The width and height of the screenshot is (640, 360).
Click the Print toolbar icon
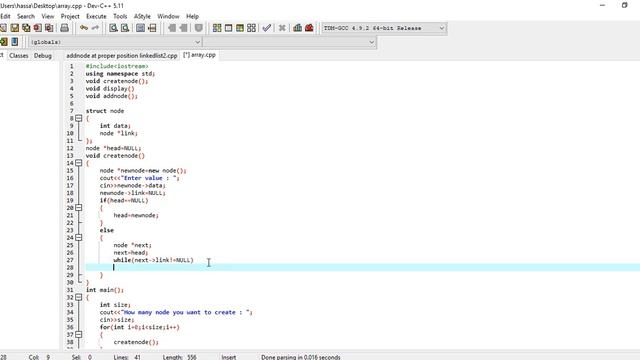(x=64, y=28)
